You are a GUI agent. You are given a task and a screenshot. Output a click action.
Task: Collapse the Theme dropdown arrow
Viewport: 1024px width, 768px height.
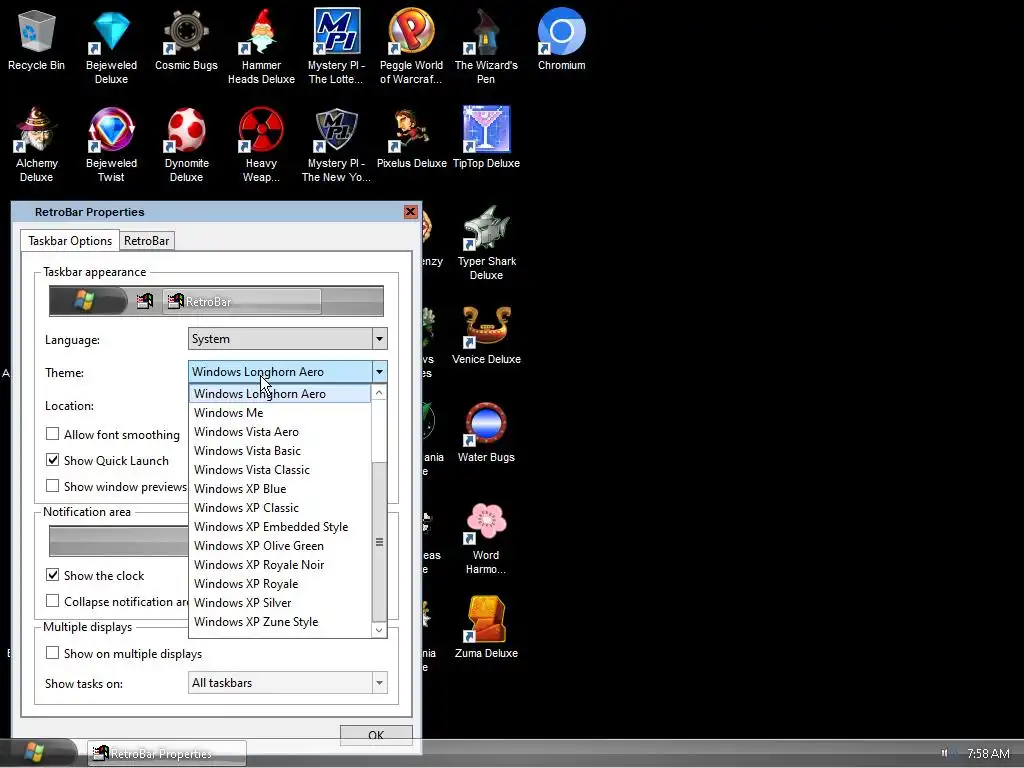[379, 372]
